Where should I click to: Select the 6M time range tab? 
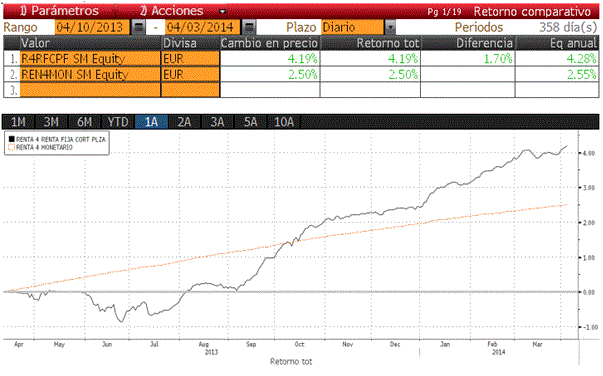coord(85,122)
